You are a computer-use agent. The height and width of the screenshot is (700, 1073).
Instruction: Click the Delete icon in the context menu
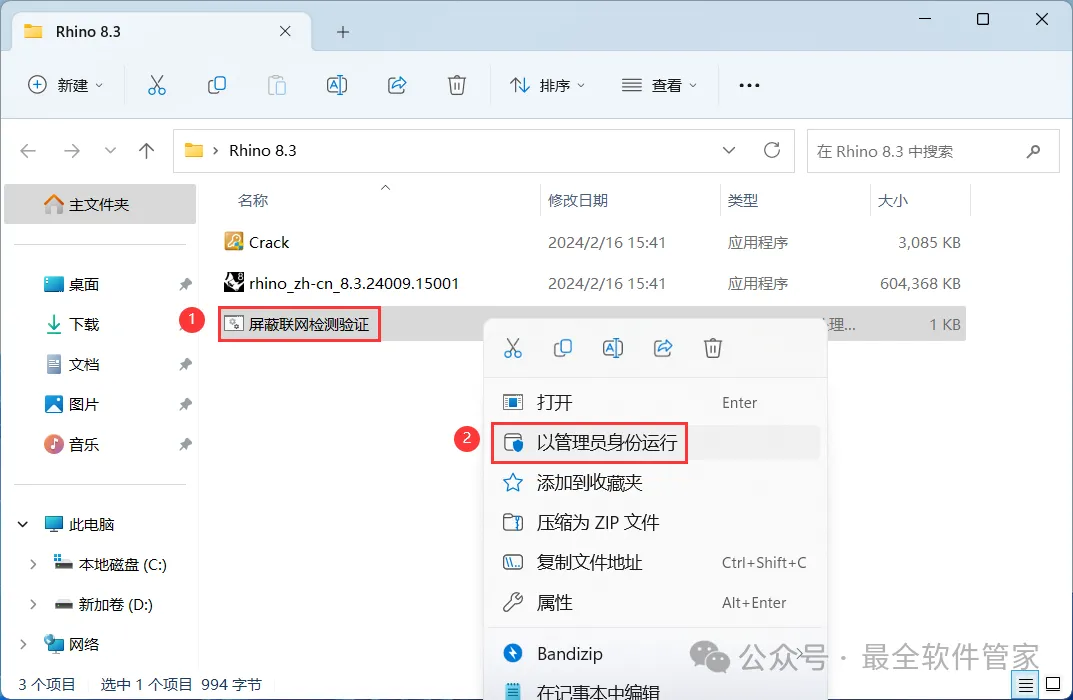(712, 348)
